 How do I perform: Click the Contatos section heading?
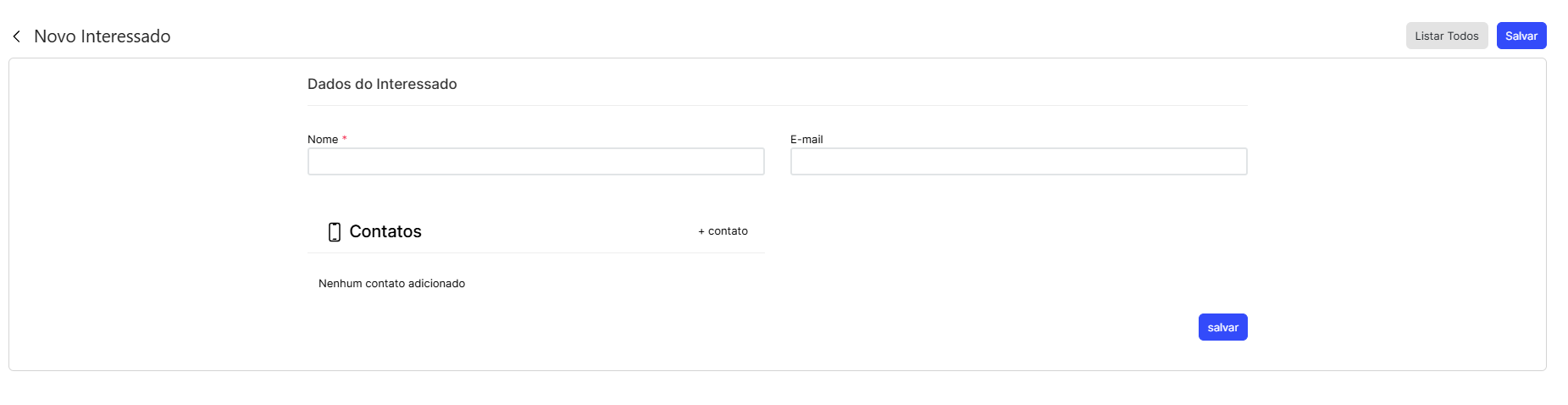pos(385,231)
